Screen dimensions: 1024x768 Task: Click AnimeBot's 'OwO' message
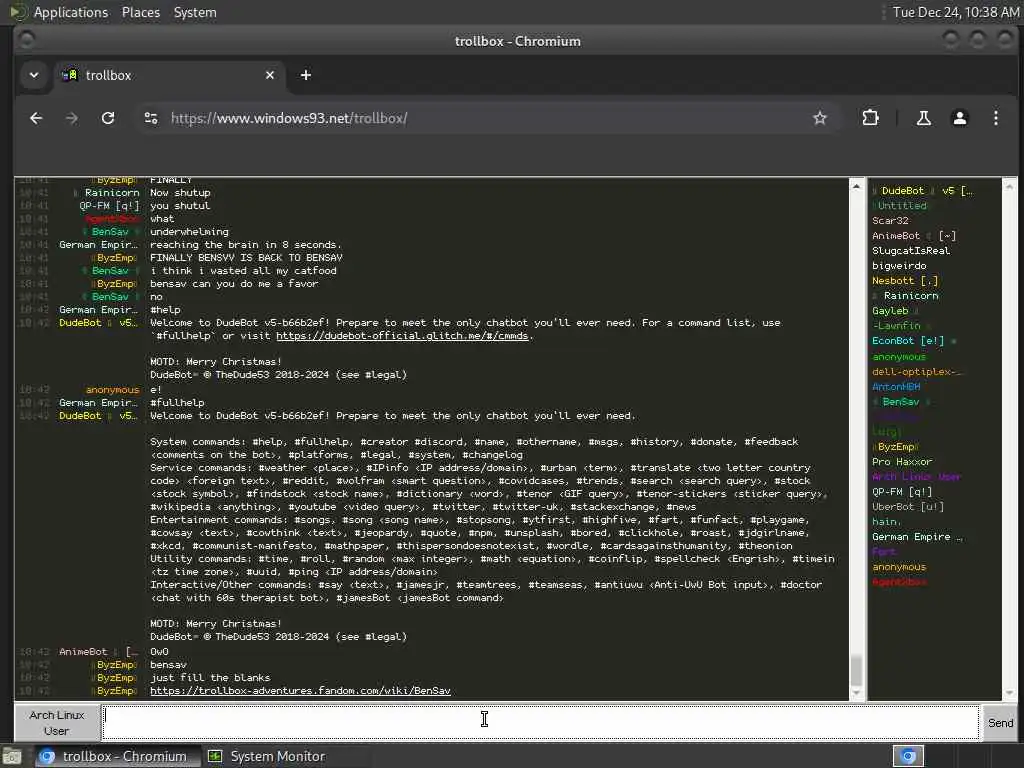click(x=159, y=652)
